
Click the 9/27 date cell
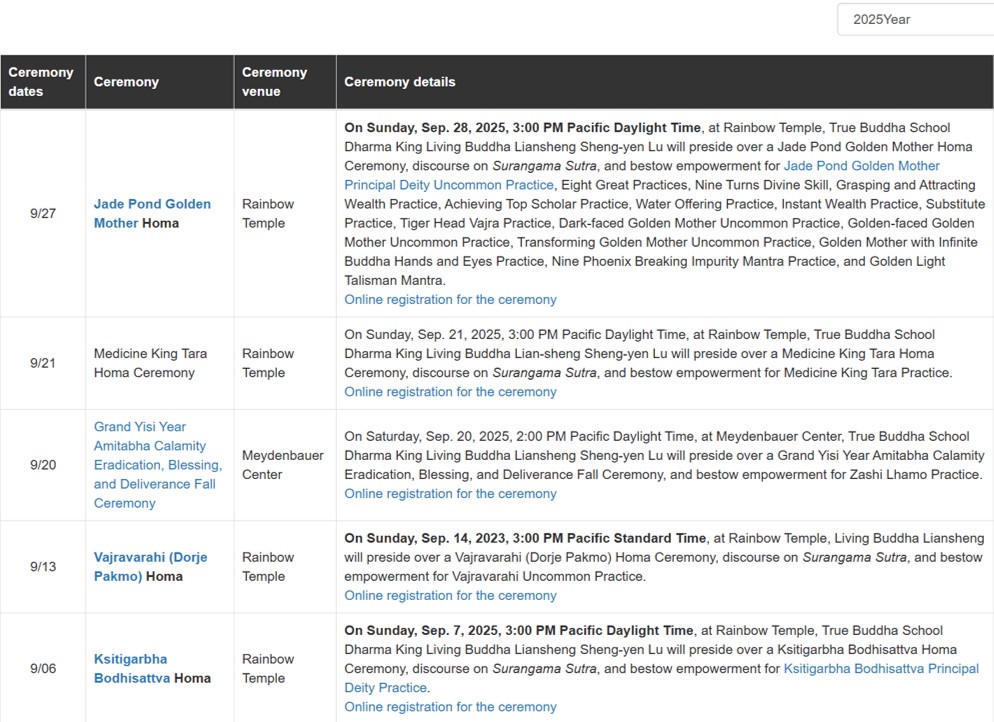[x=43, y=213]
